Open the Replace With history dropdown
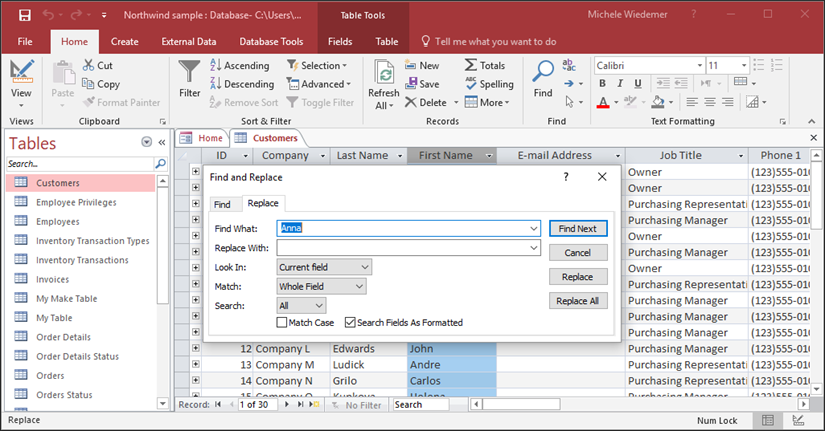Image resolution: width=825 pixels, height=431 pixels. pyautogui.click(x=534, y=247)
